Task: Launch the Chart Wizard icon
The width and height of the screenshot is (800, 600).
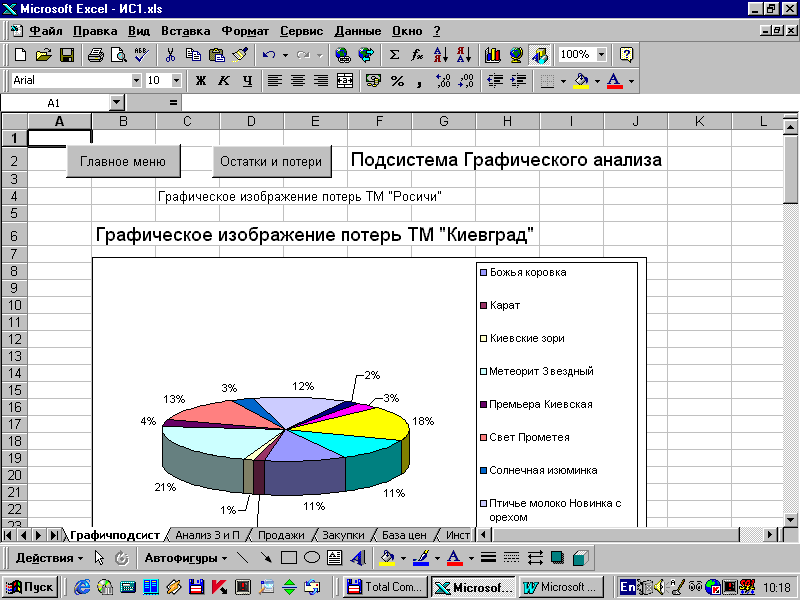Action: [x=492, y=55]
